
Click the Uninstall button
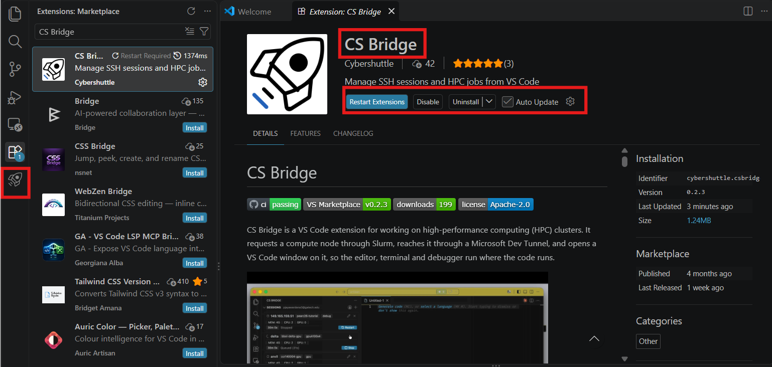coord(466,101)
